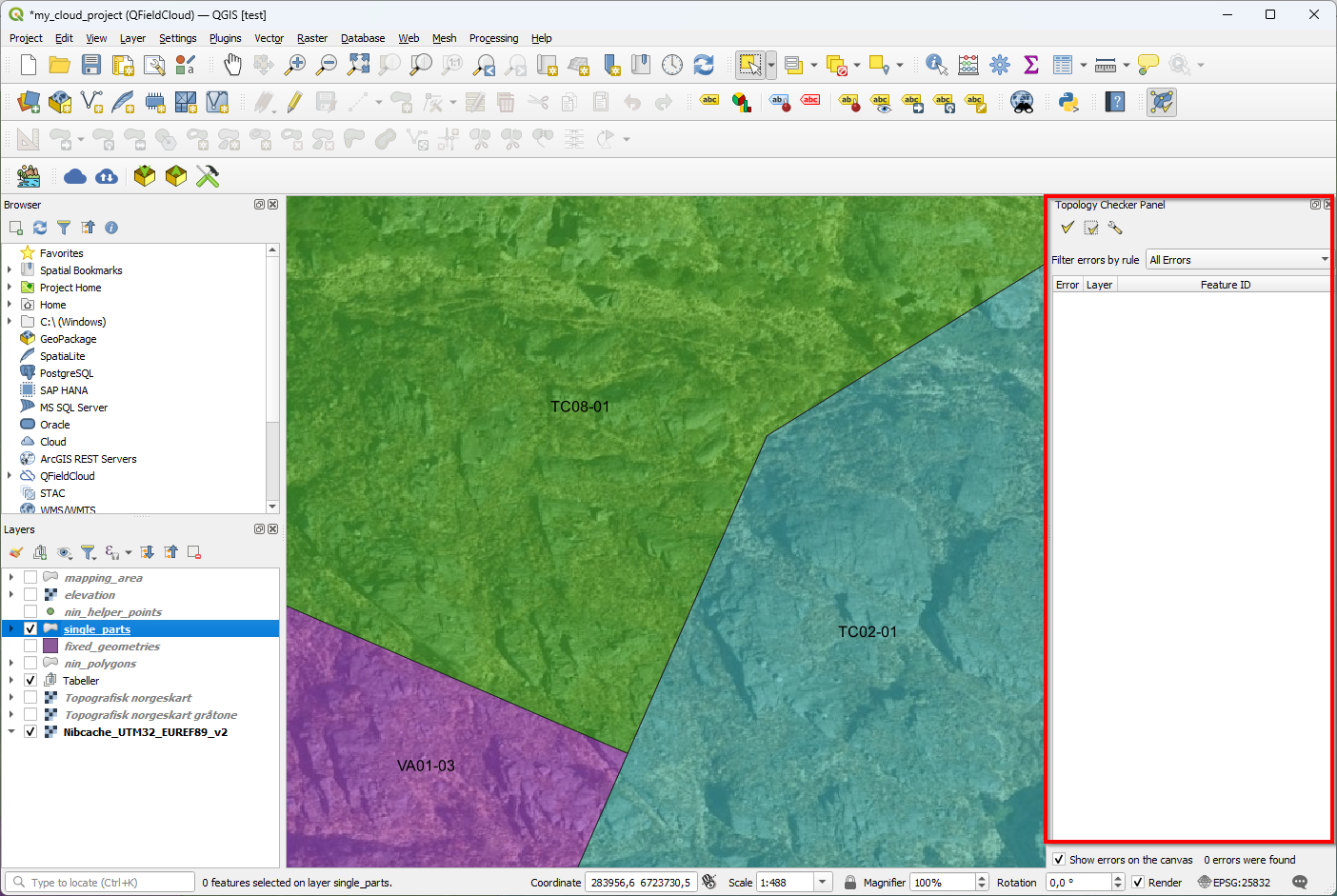Open the Vector menu
Image resolution: width=1337 pixels, height=896 pixels.
tap(269, 38)
